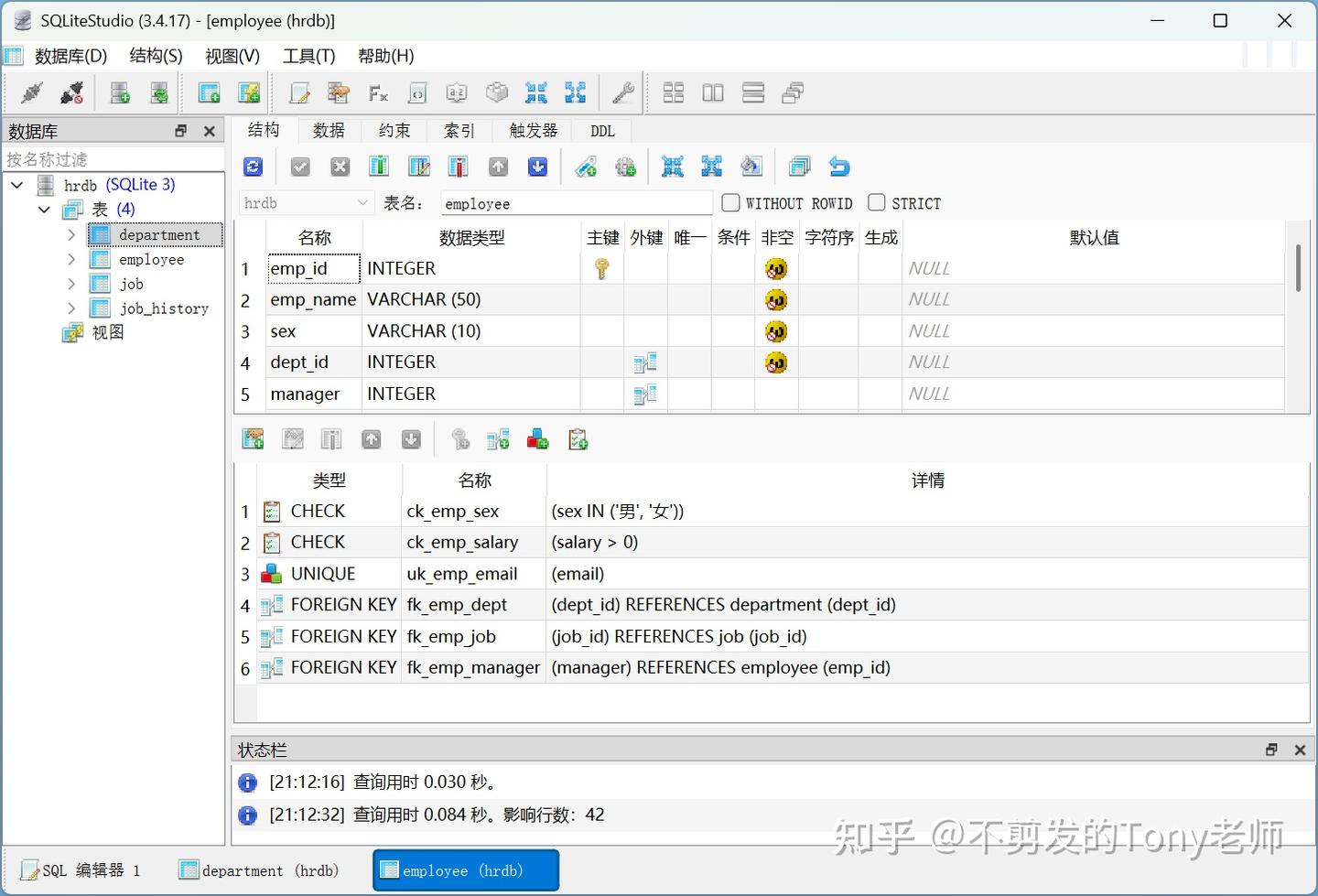Screen dimensions: 1318x896
Task: Rollback pending structure changes
Action: tap(340, 166)
